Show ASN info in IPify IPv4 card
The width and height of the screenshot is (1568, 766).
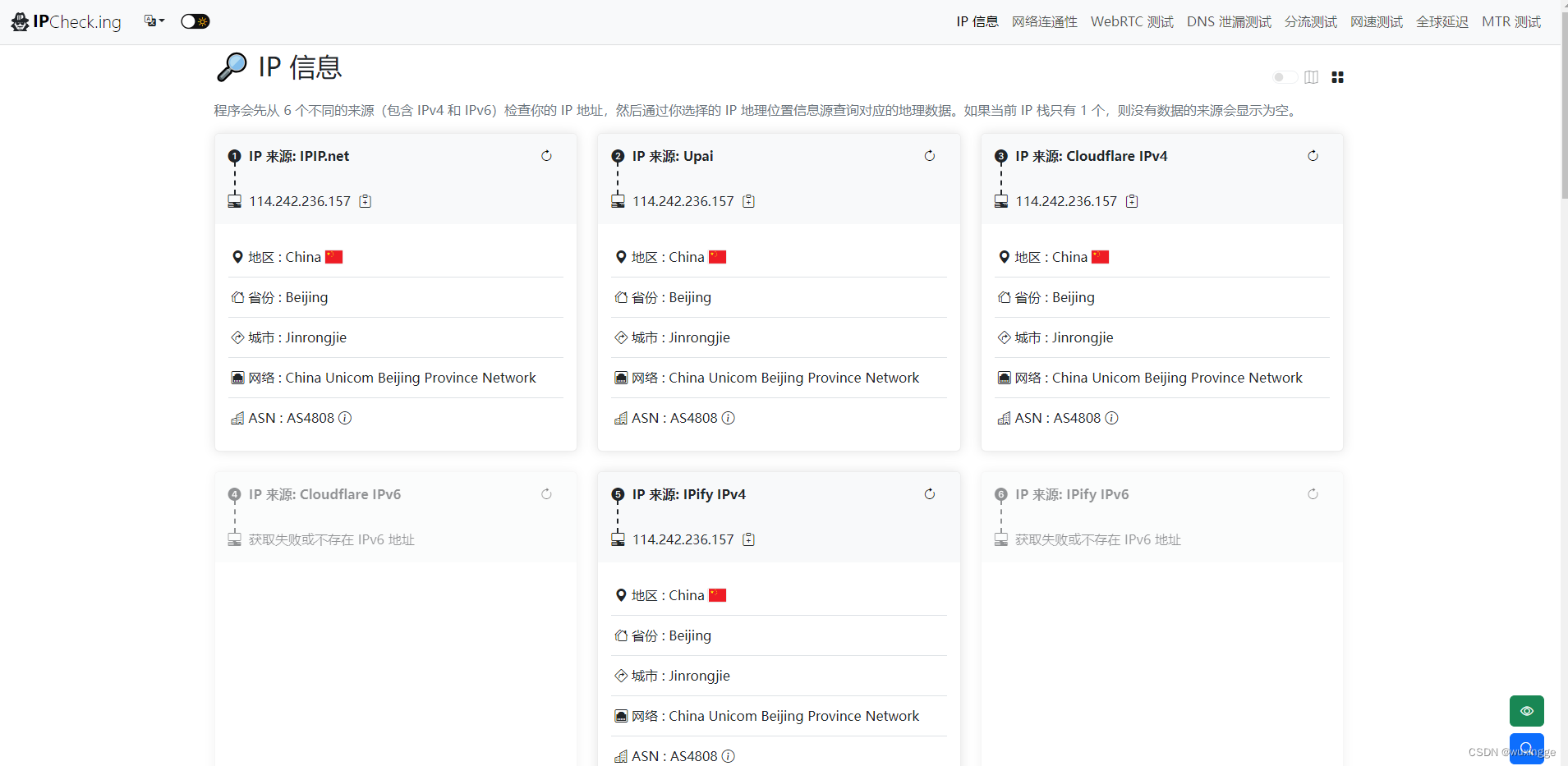729,756
